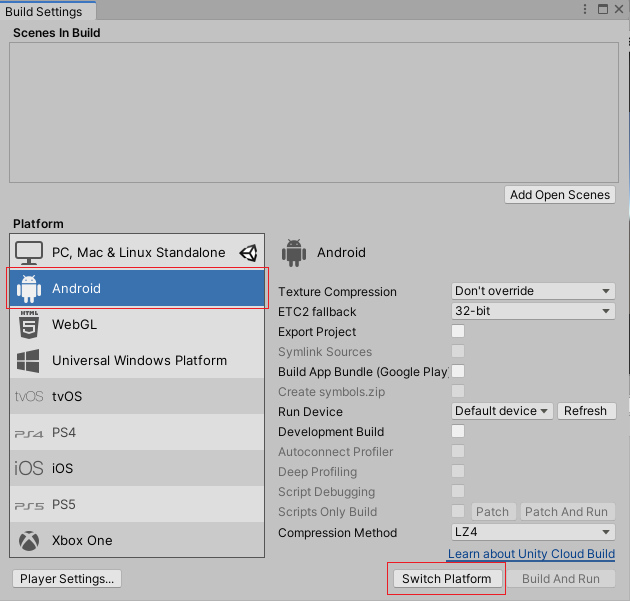Select the Universal Windows Platform row
The width and height of the screenshot is (630, 601).
(x=137, y=360)
